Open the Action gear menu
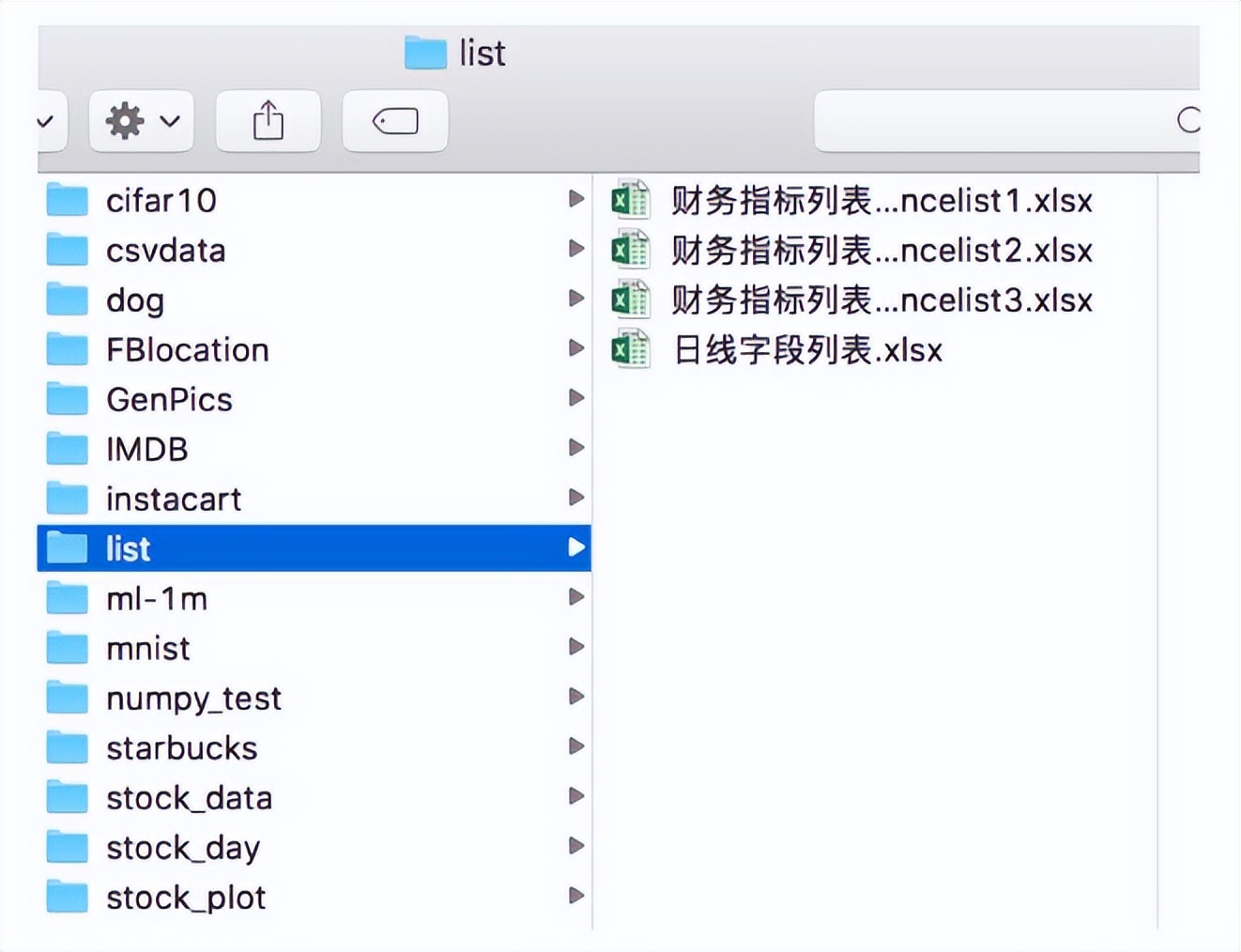Screen dimensions: 1241x952 [x=139, y=120]
